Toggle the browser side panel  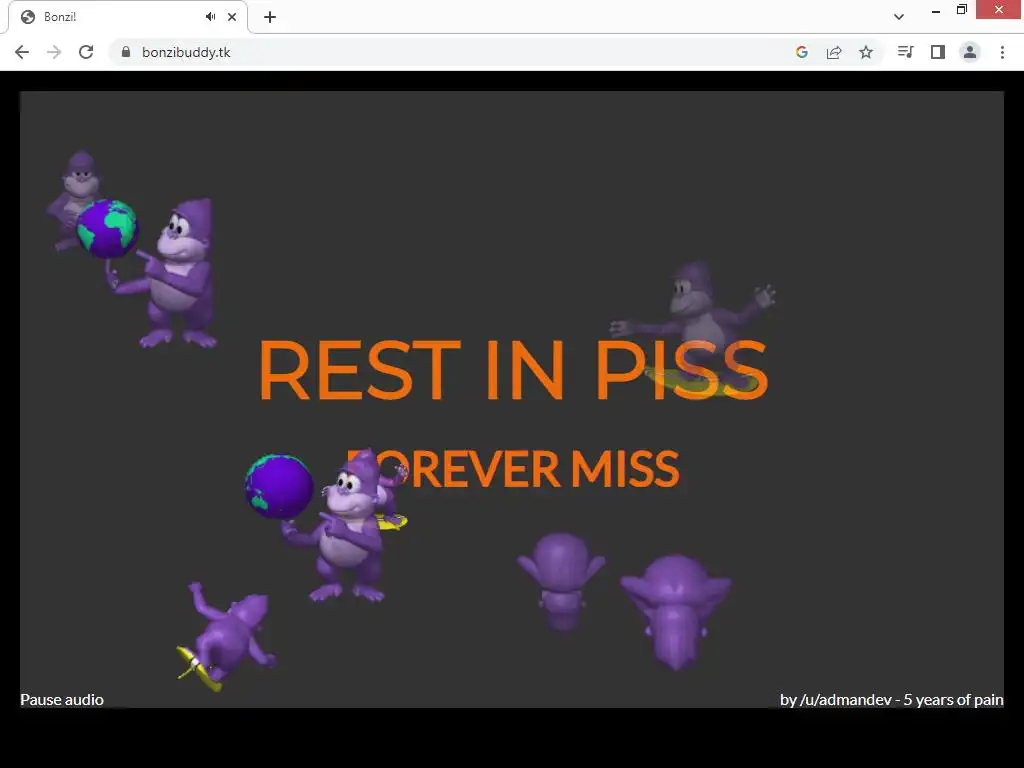tap(938, 52)
